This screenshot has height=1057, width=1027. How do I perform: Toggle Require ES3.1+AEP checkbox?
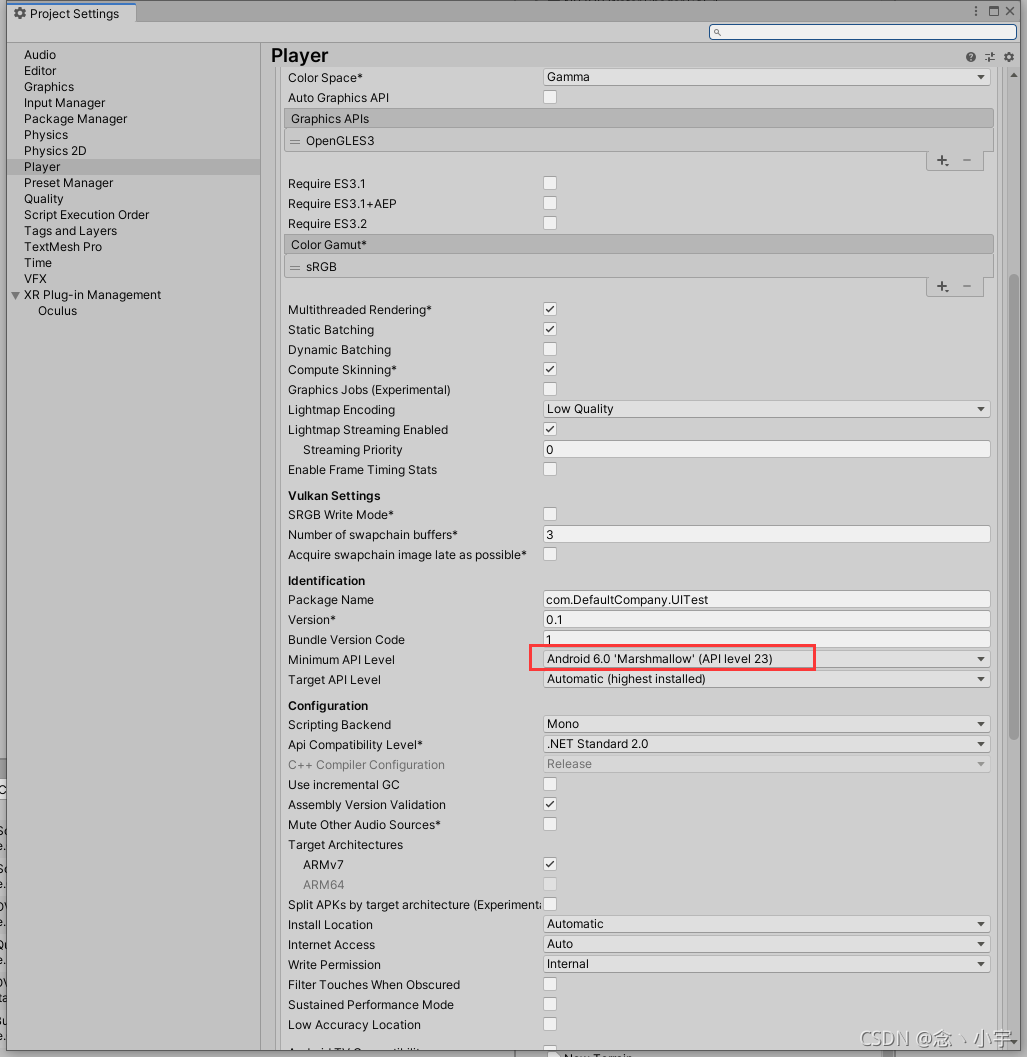click(550, 203)
